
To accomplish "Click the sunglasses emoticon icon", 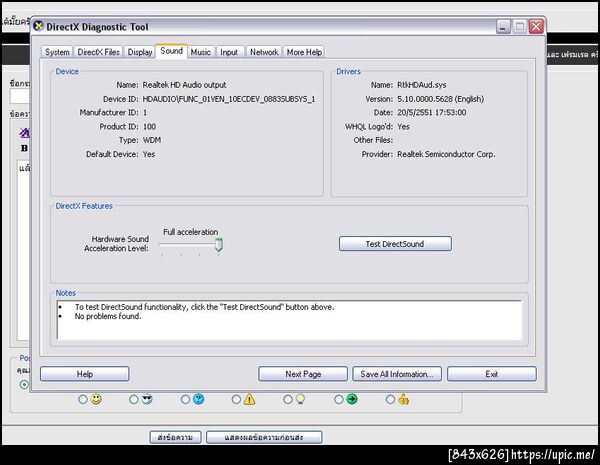I will pyautogui.click(x=147, y=399).
